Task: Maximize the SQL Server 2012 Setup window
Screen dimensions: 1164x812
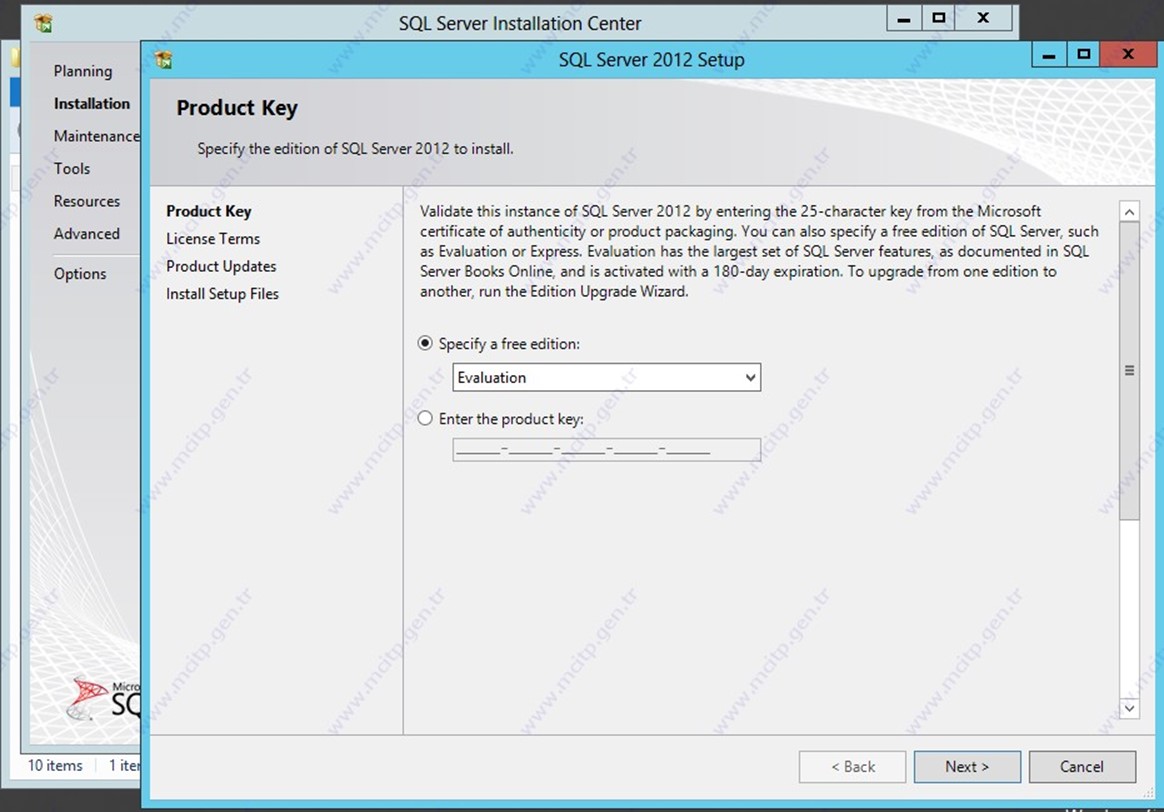Action: click(x=1083, y=55)
